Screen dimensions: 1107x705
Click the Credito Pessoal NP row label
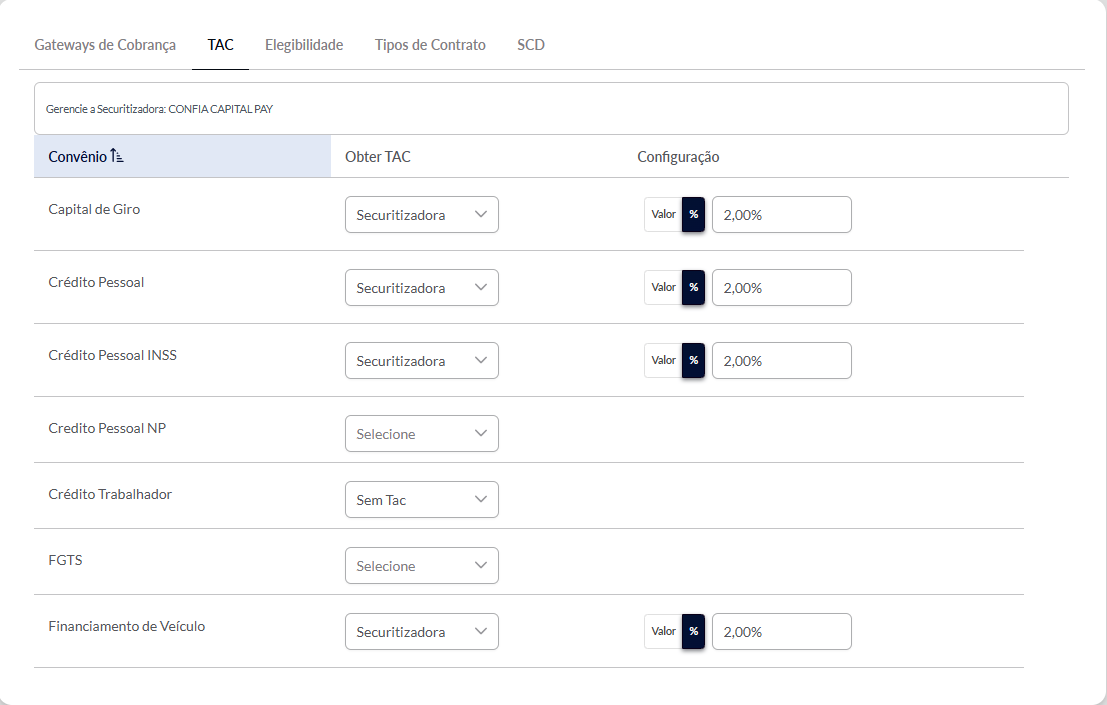[x=107, y=428]
